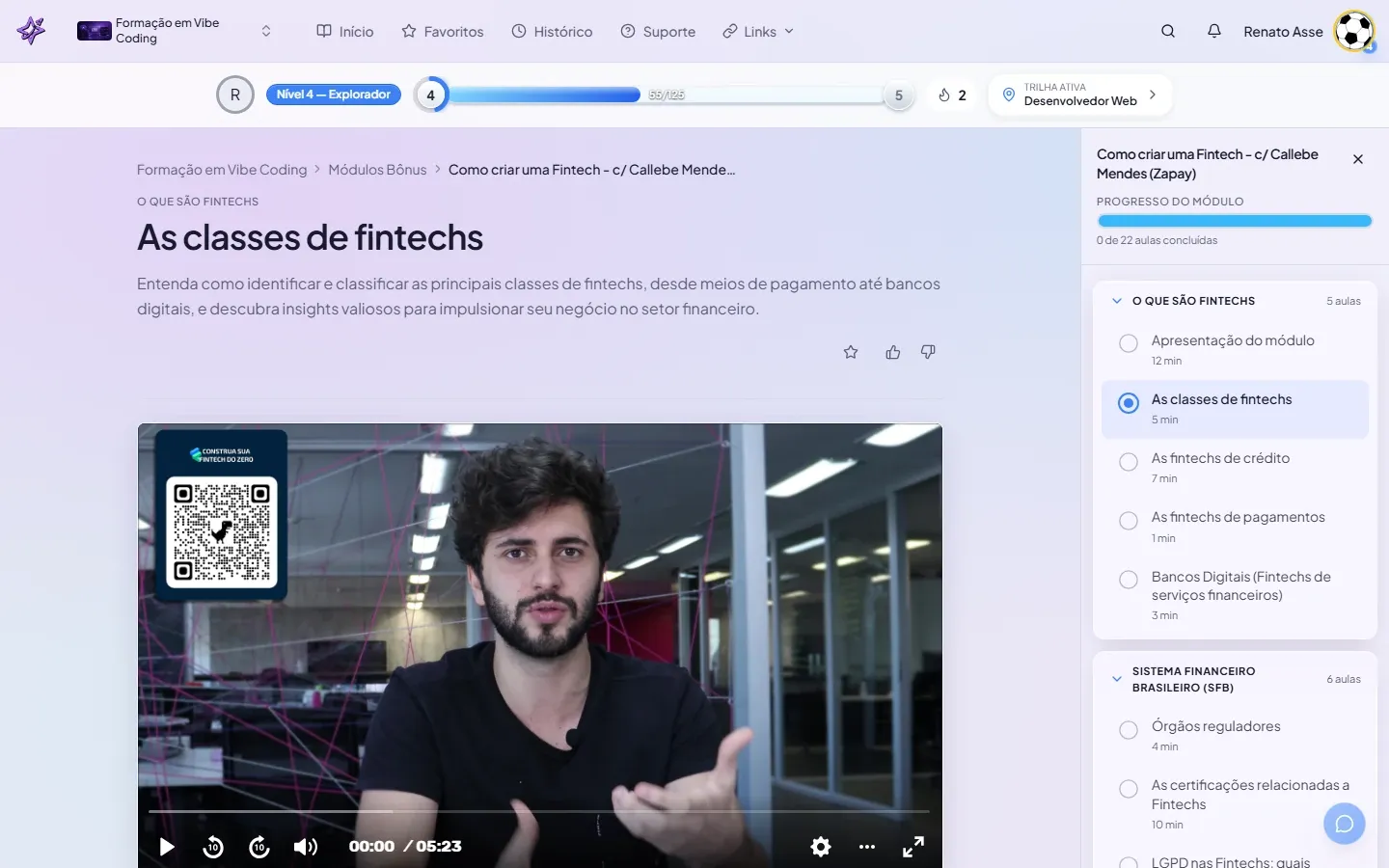Go to the Início menu item
Image resolution: width=1389 pixels, height=868 pixels.
coord(344,31)
